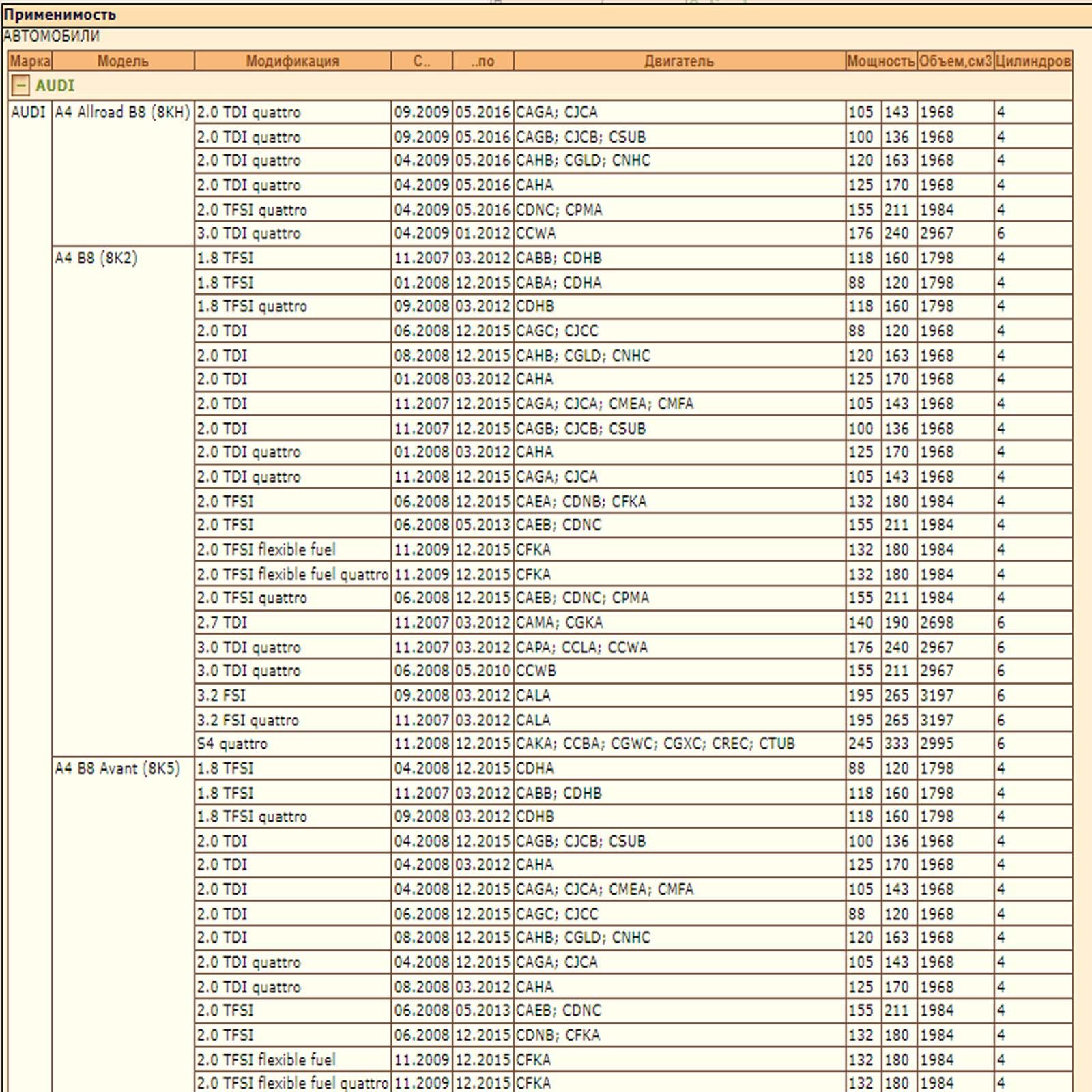The image size is (1092, 1092).
Task: Click the green AUDI group label
Action: (55, 86)
